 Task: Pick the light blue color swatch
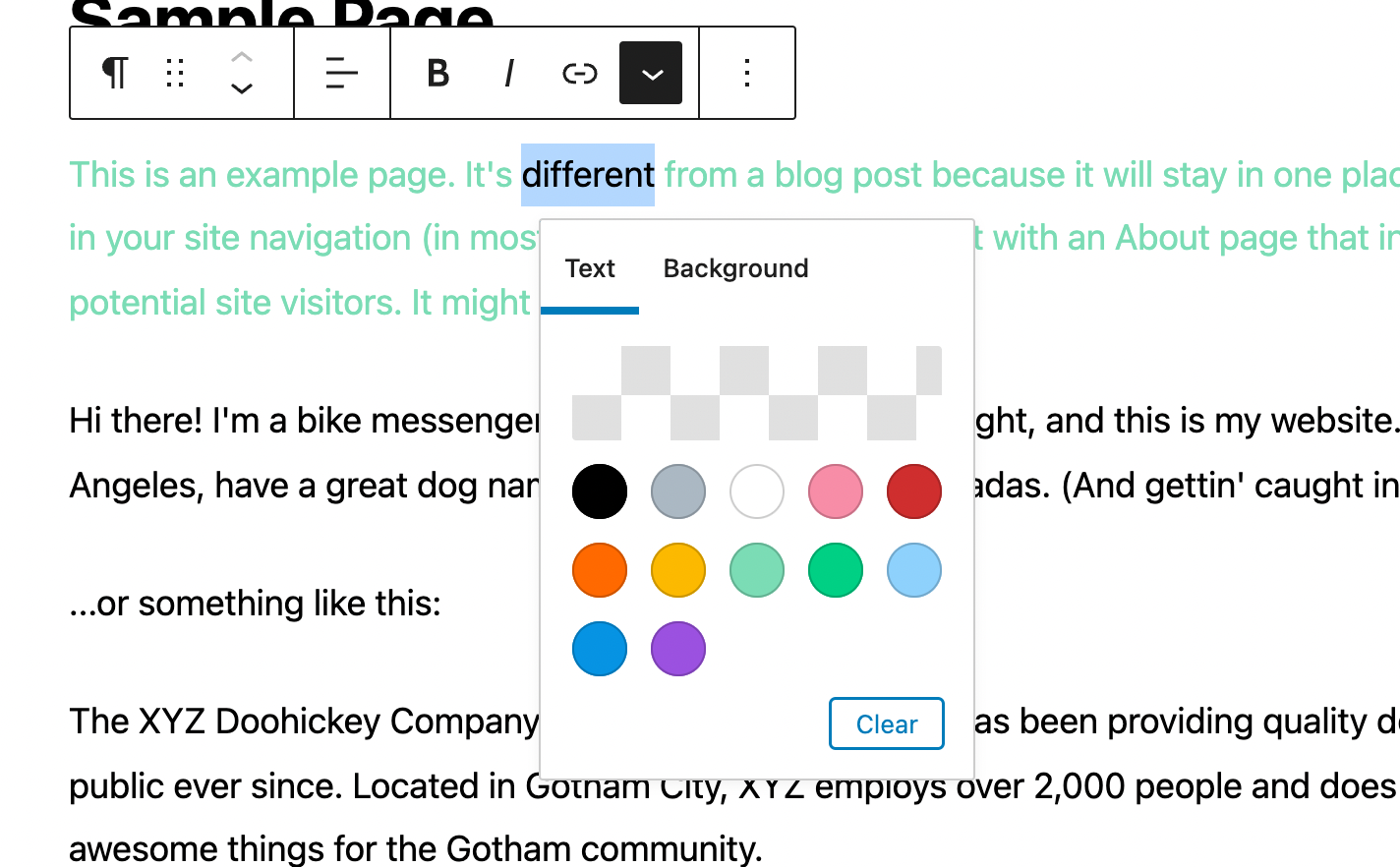click(x=914, y=570)
